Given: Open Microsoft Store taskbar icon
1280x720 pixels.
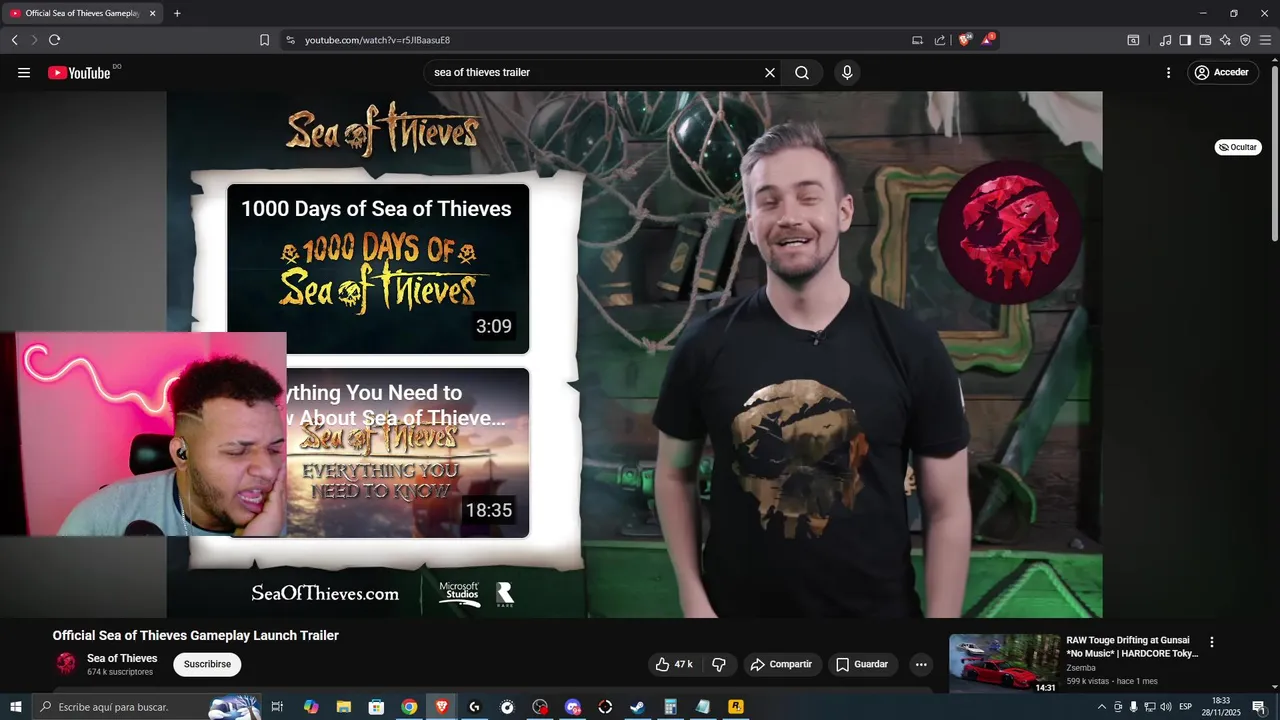Looking at the screenshot, I should [376, 707].
